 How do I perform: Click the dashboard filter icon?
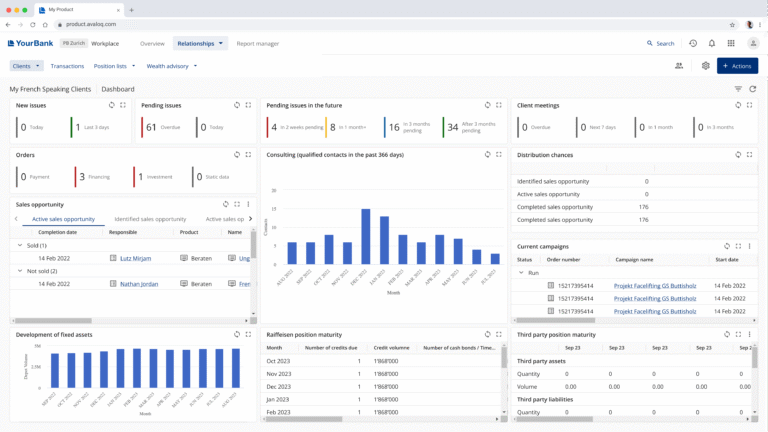[738, 89]
